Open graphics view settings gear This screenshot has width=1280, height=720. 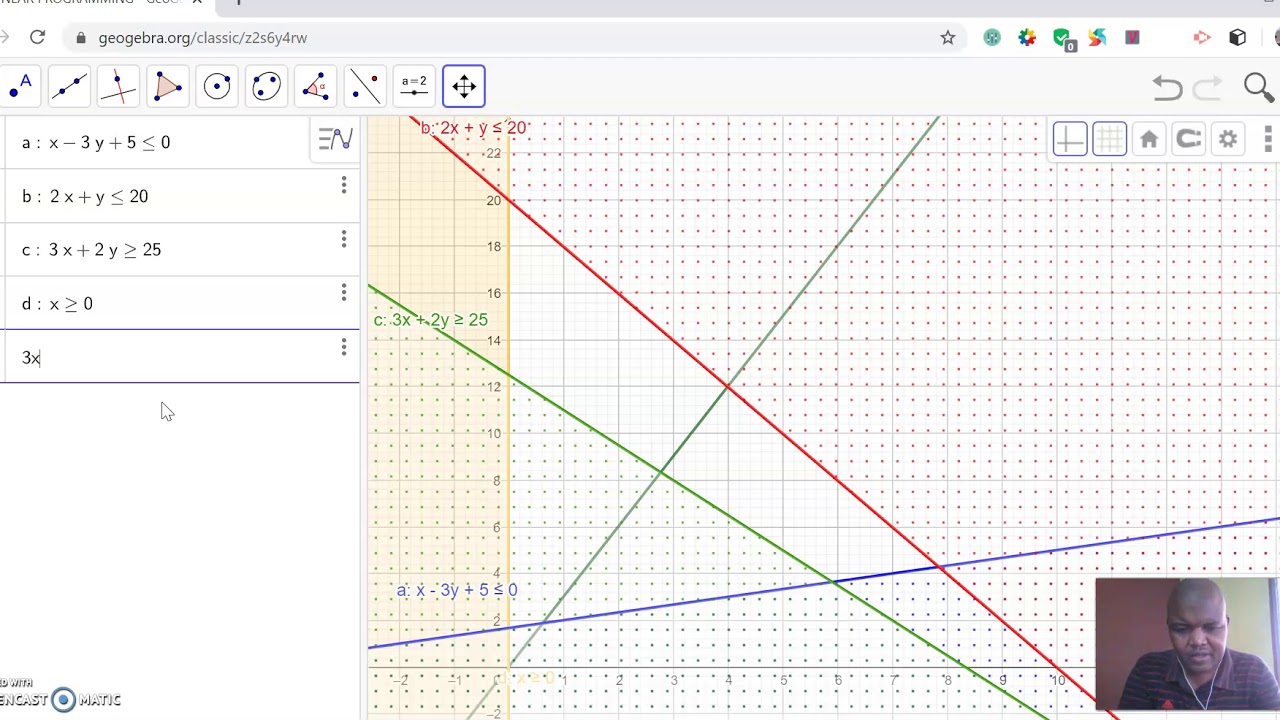[1228, 140]
